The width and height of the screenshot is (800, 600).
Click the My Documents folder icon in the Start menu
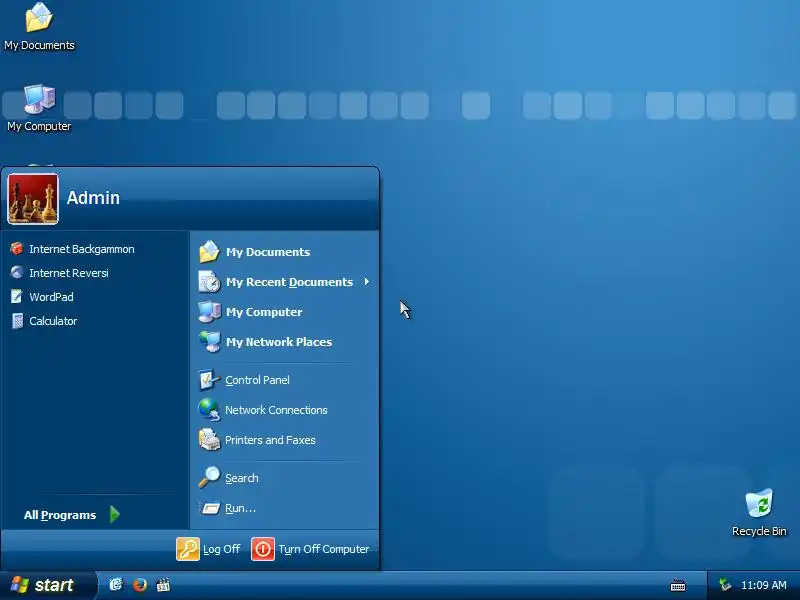click(209, 252)
